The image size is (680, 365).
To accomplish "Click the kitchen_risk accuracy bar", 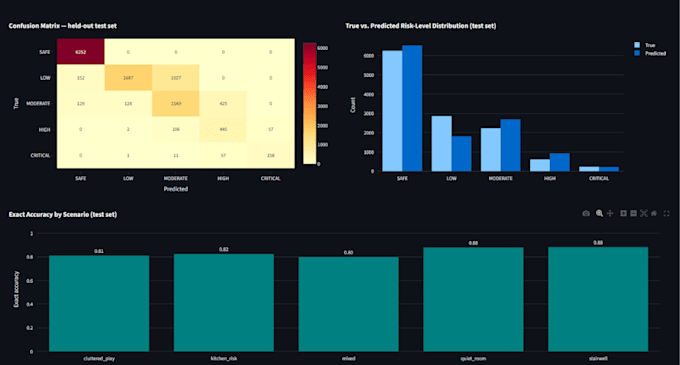I will (x=224, y=303).
